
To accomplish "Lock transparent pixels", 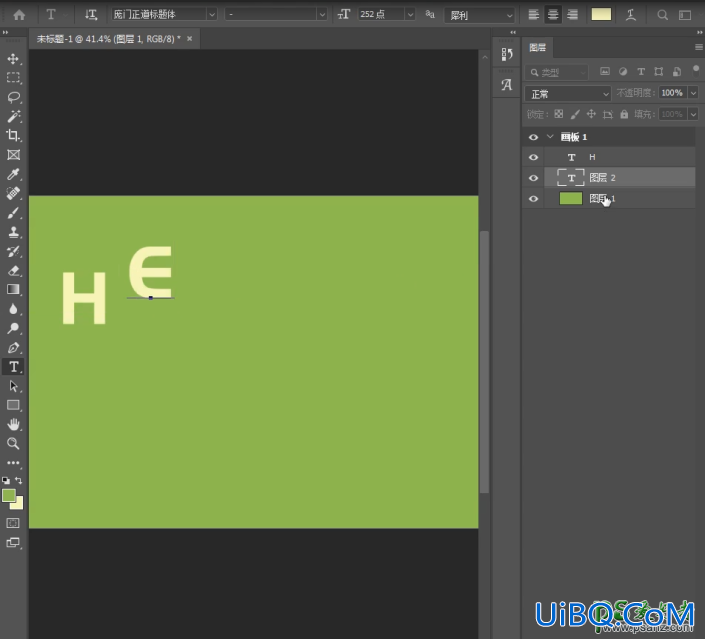I will pos(558,114).
